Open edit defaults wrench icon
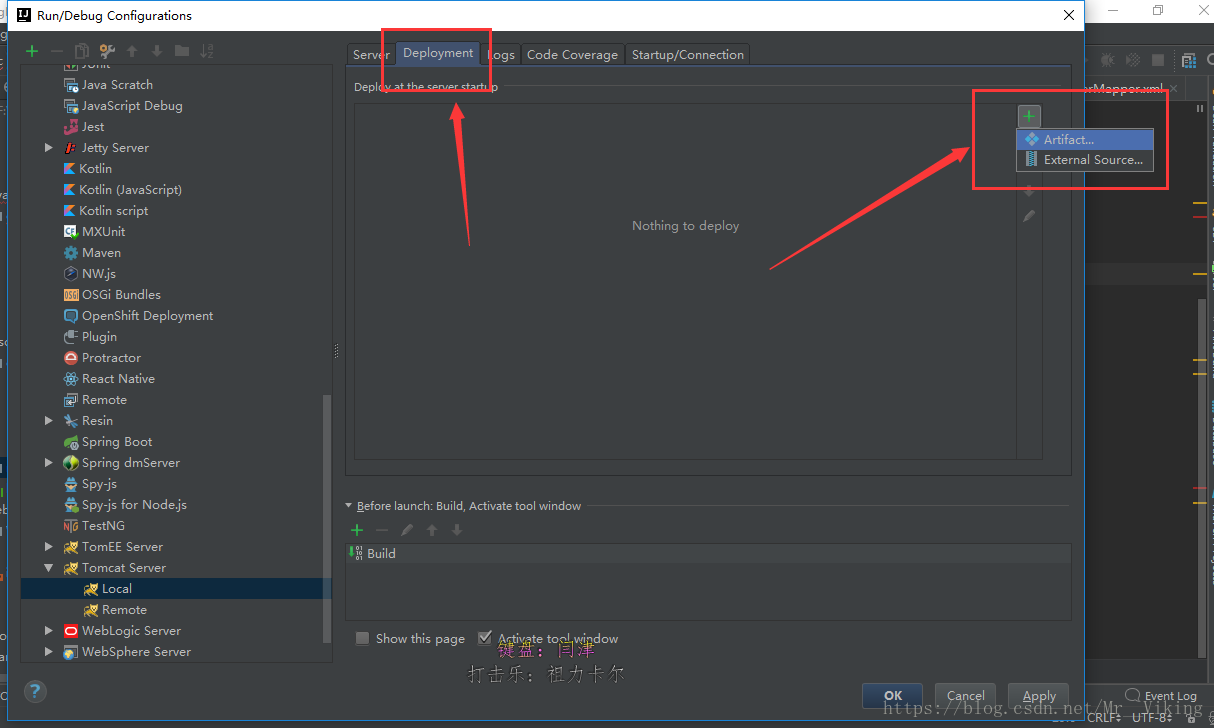This screenshot has height=728, width=1214. (x=107, y=51)
